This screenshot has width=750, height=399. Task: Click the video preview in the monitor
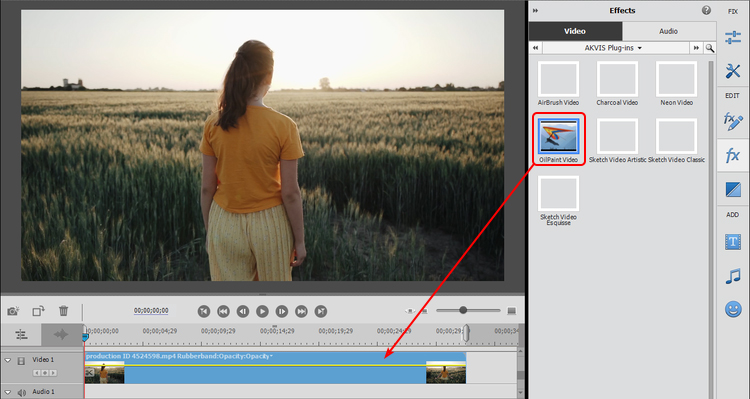point(262,145)
